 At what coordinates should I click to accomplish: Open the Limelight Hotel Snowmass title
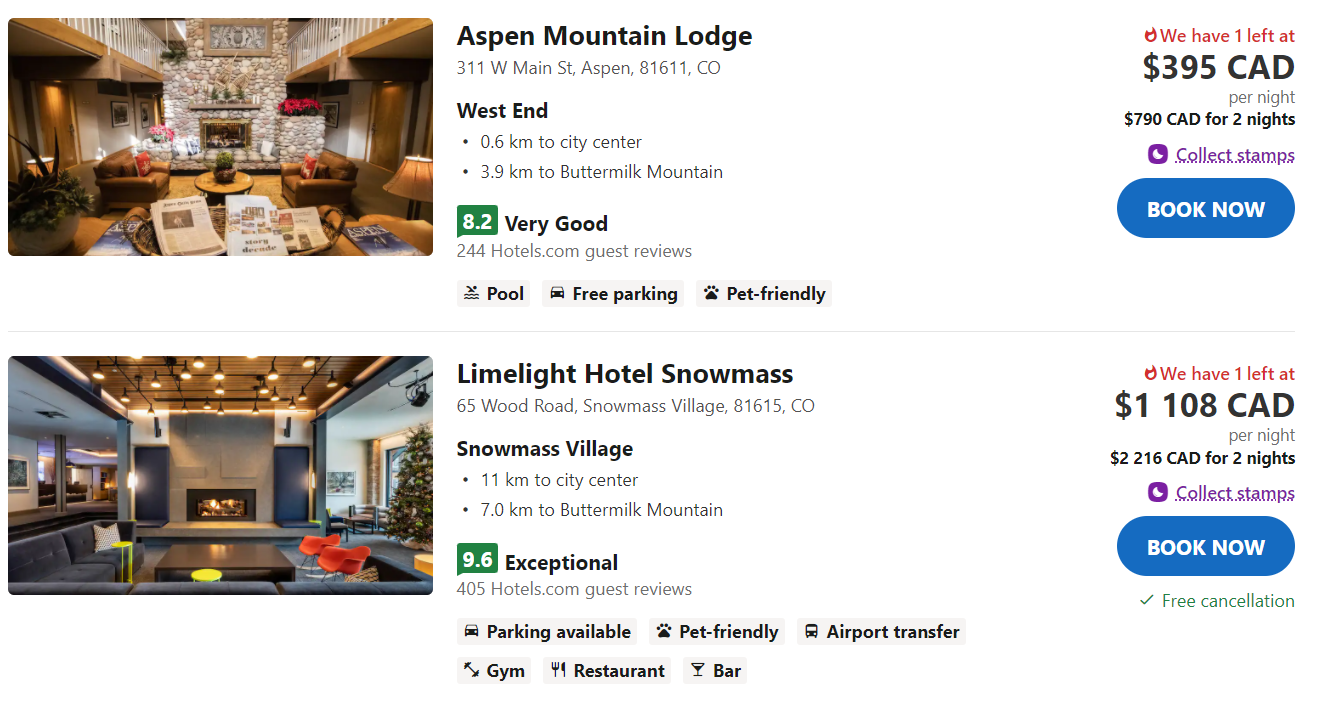pyautogui.click(x=624, y=375)
